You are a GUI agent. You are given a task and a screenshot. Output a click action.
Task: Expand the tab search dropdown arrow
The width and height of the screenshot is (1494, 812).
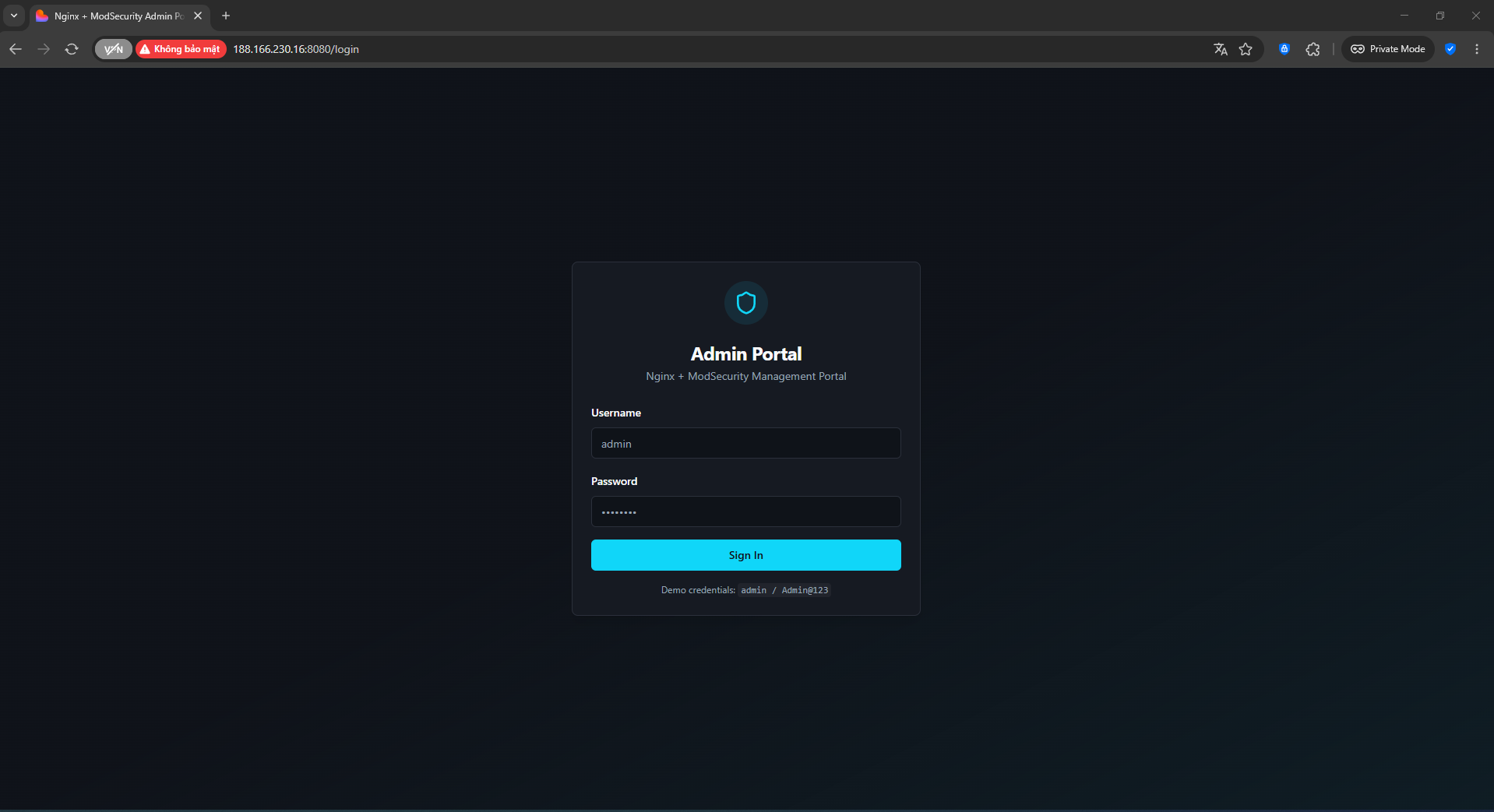tap(14, 16)
